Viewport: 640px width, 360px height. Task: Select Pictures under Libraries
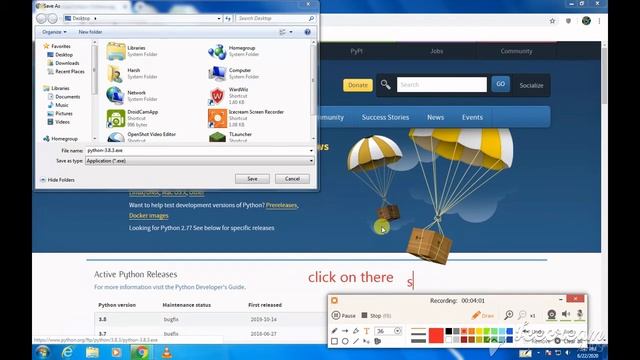tap(60, 113)
